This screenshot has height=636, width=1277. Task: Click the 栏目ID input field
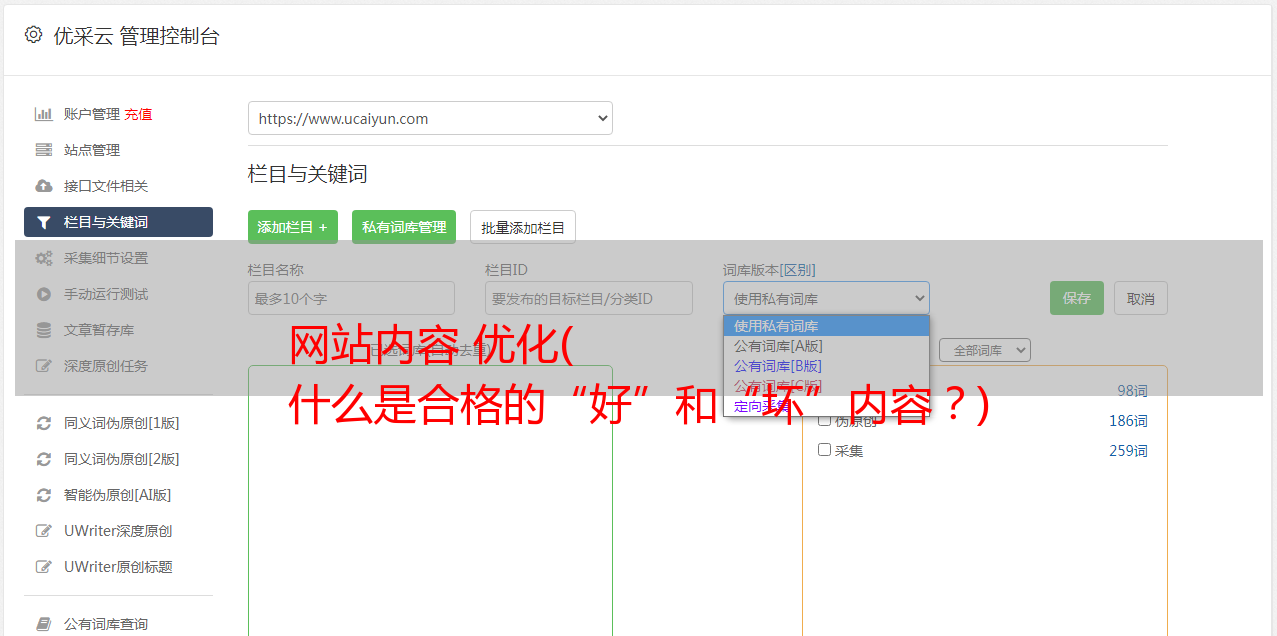click(x=589, y=298)
